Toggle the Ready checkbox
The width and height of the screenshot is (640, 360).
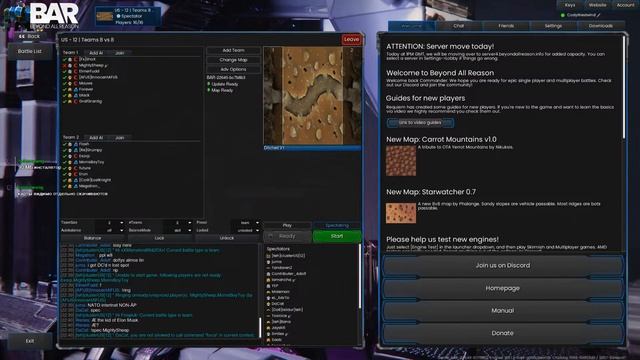(x=270, y=236)
